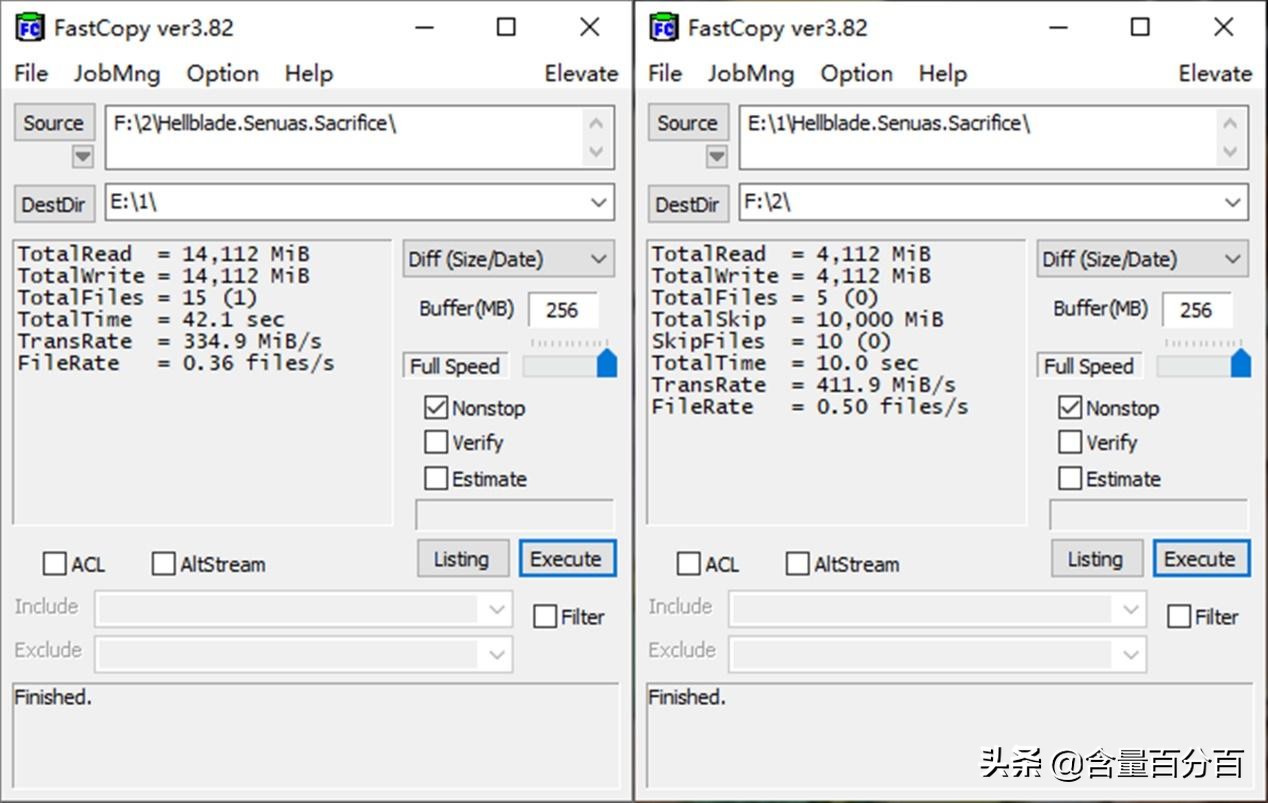Click Elevate in right window

(x=1215, y=73)
